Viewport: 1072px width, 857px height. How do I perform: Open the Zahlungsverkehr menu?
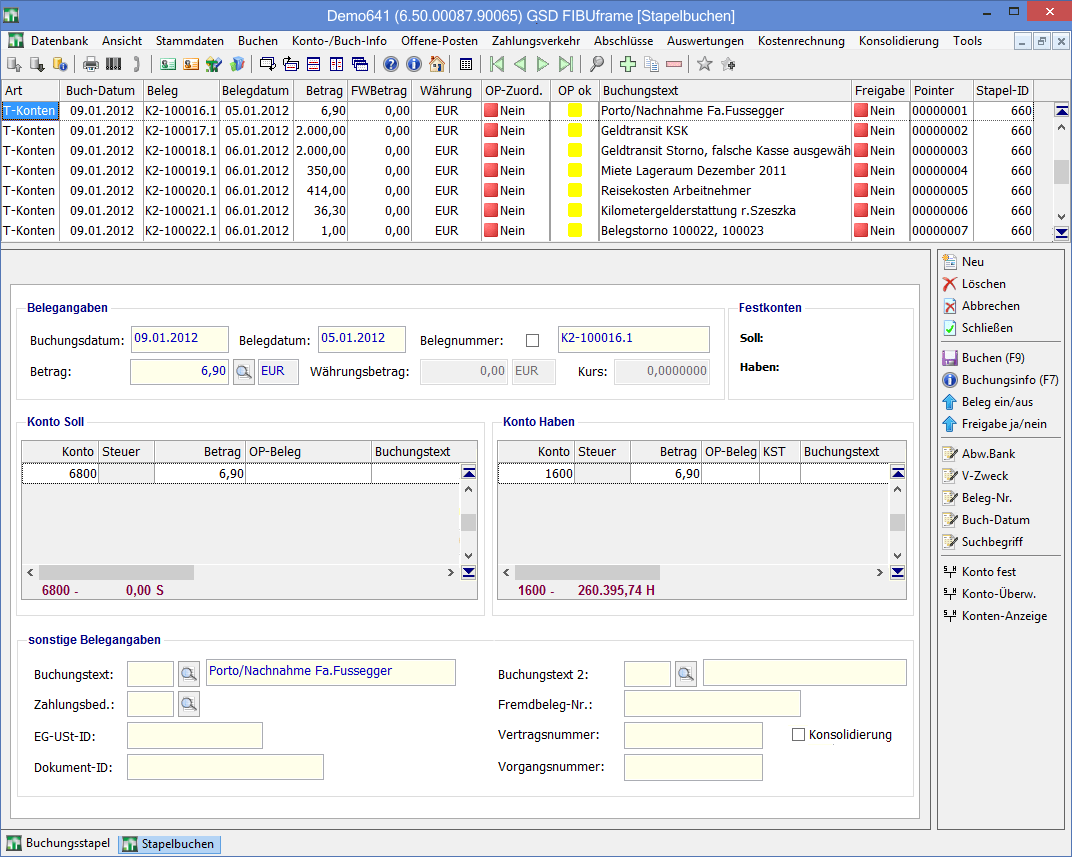pyautogui.click(x=535, y=41)
